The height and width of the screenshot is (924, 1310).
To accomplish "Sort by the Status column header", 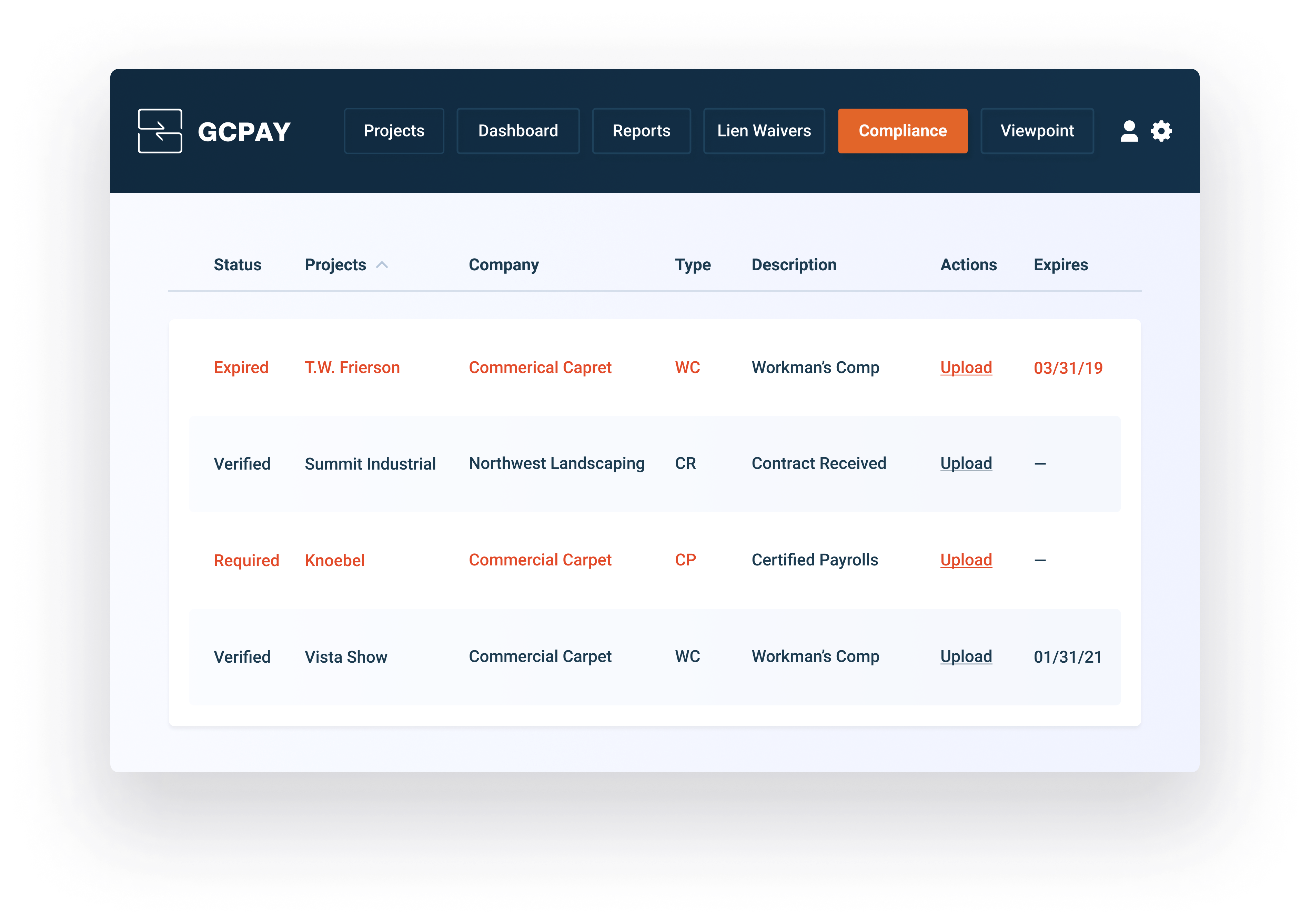I will click(238, 265).
